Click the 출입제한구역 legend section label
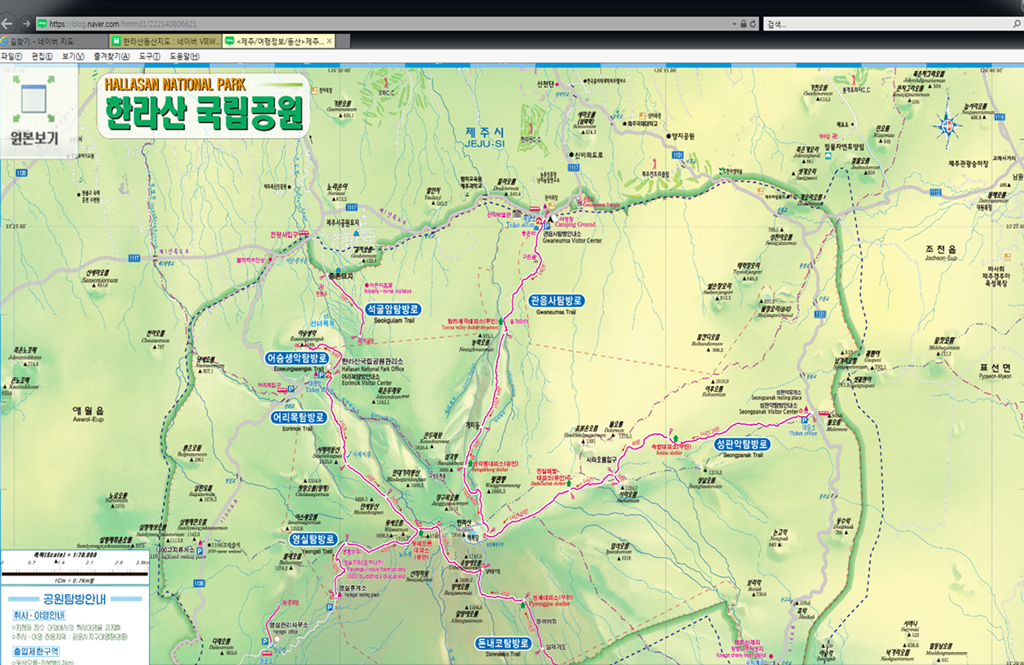This screenshot has height=665, width=1024. pyautogui.click(x=36, y=651)
